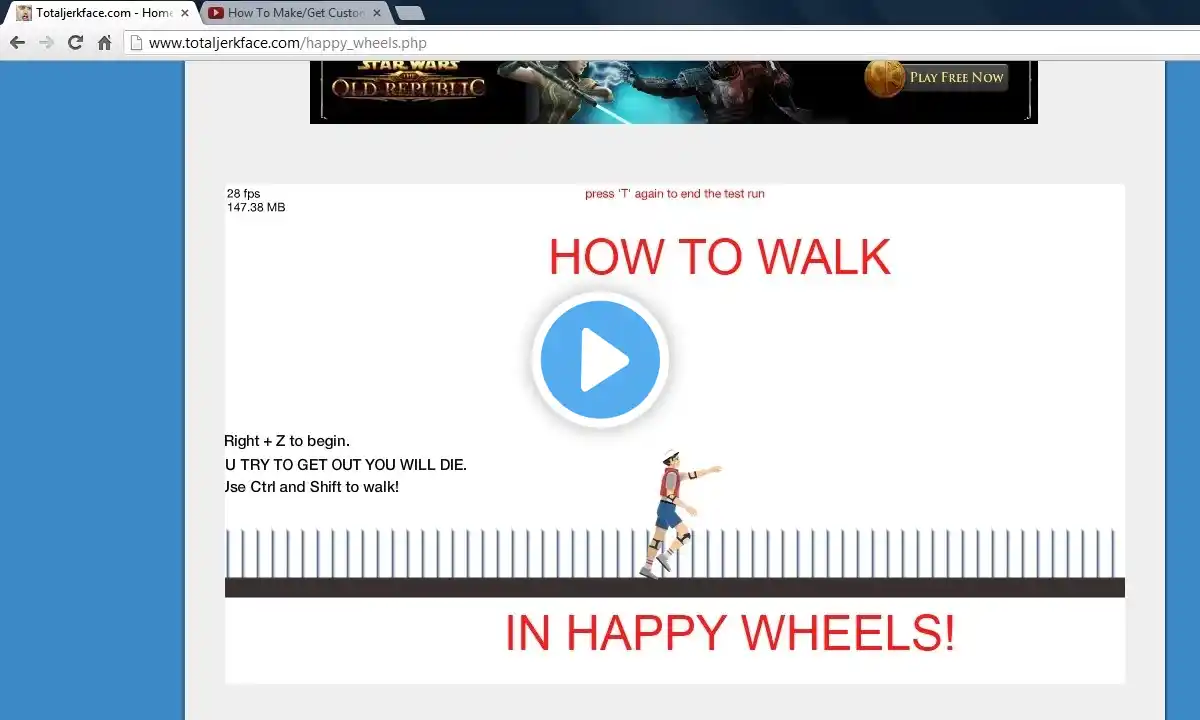This screenshot has height=720, width=1200.
Task: Click the walking character in the game
Action: (679, 513)
